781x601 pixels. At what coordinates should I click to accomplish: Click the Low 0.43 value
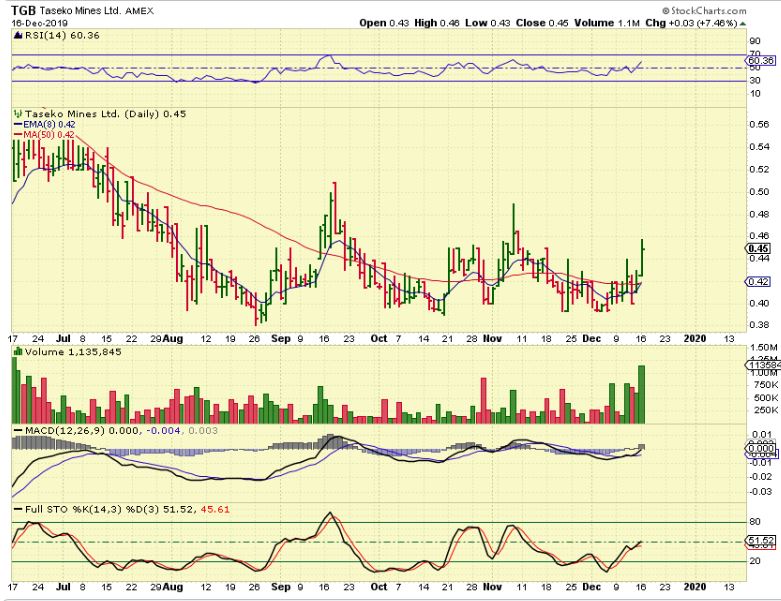[488, 23]
